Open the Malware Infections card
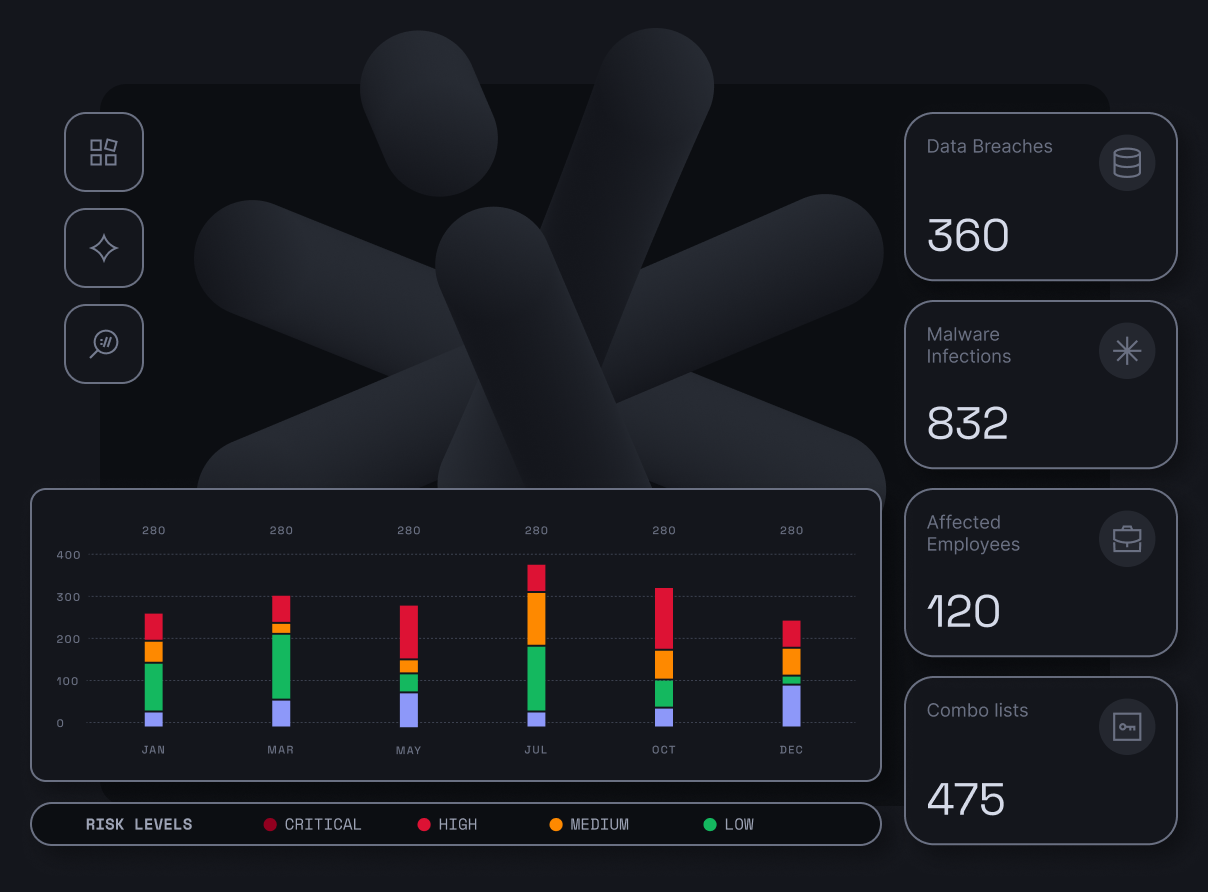Image resolution: width=1208 pixels, height=892 pixels. coord(1040,385)
